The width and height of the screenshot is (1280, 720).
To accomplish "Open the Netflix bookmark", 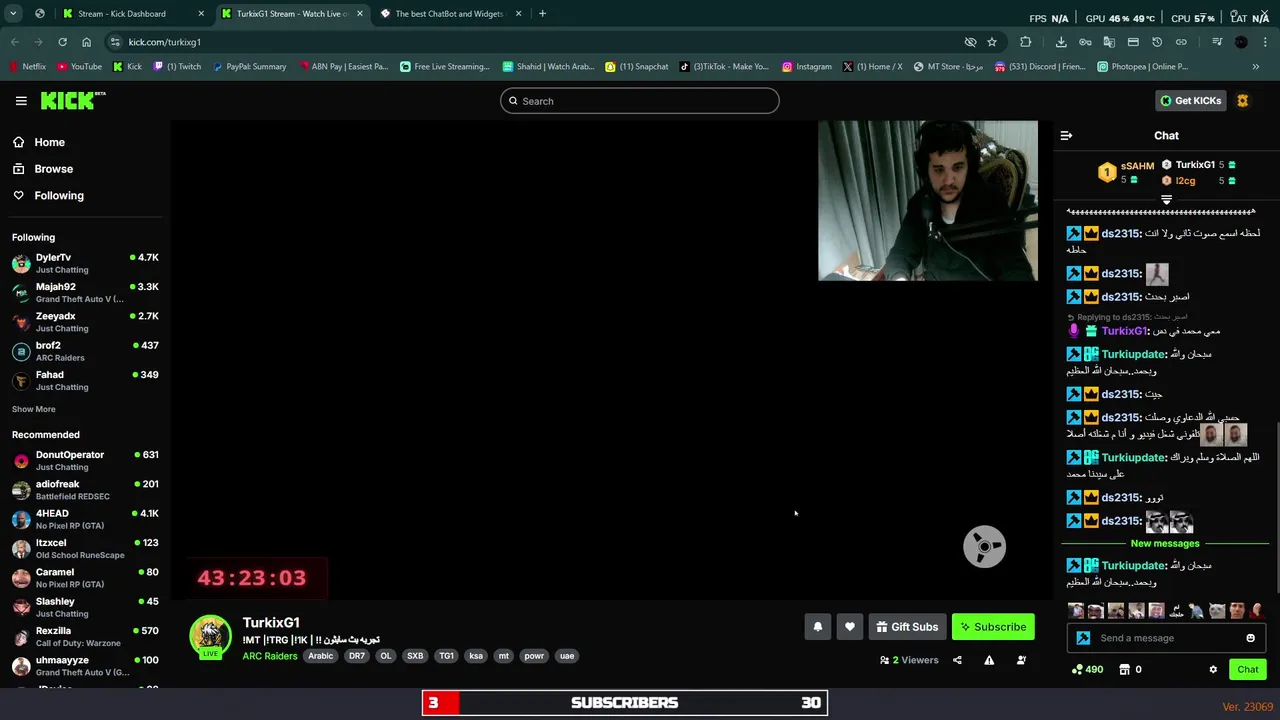I will click(x=28, y=67).
